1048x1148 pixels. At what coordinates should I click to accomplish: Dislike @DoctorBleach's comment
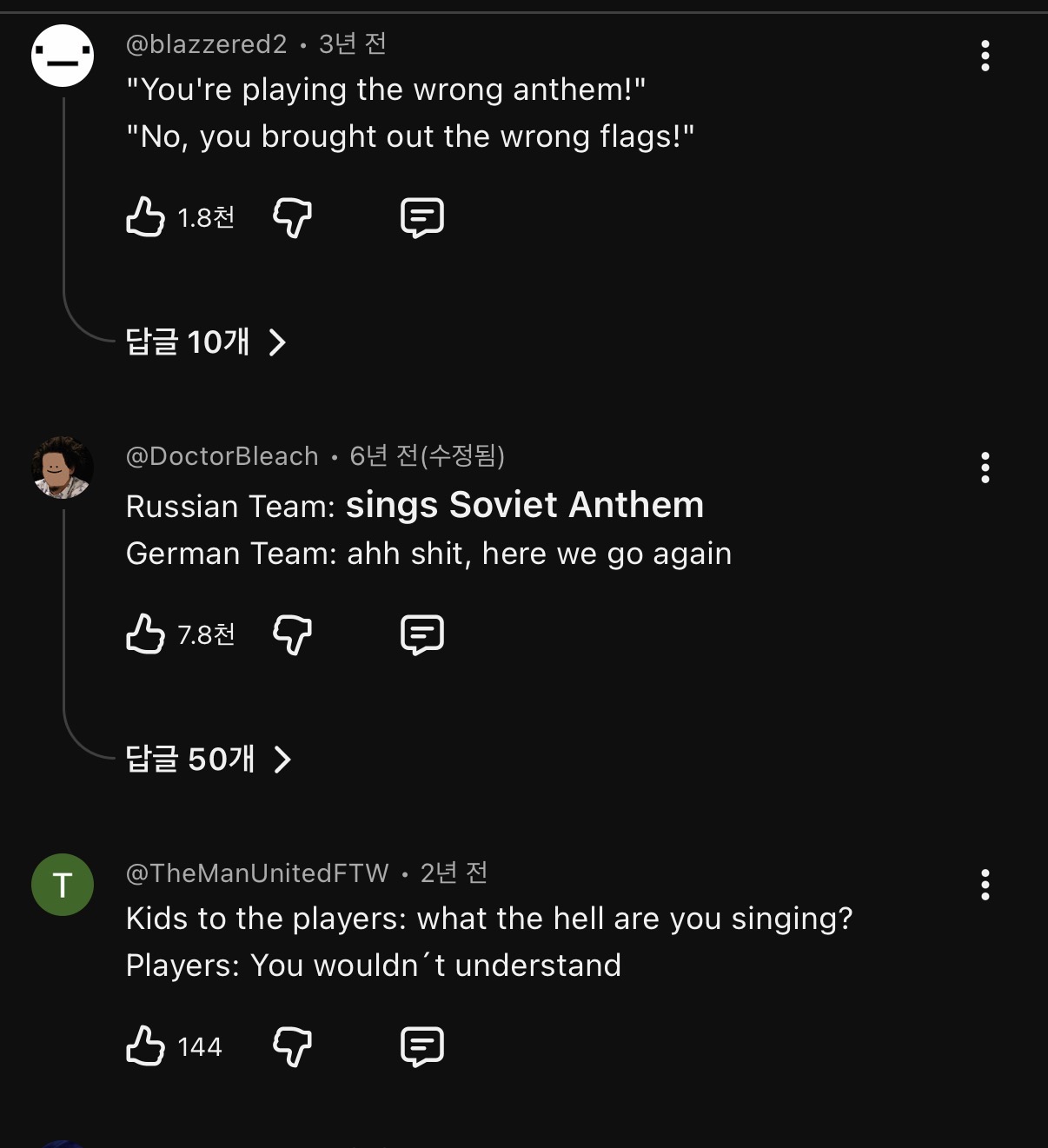pyautogui.click(x=292, y=636)
